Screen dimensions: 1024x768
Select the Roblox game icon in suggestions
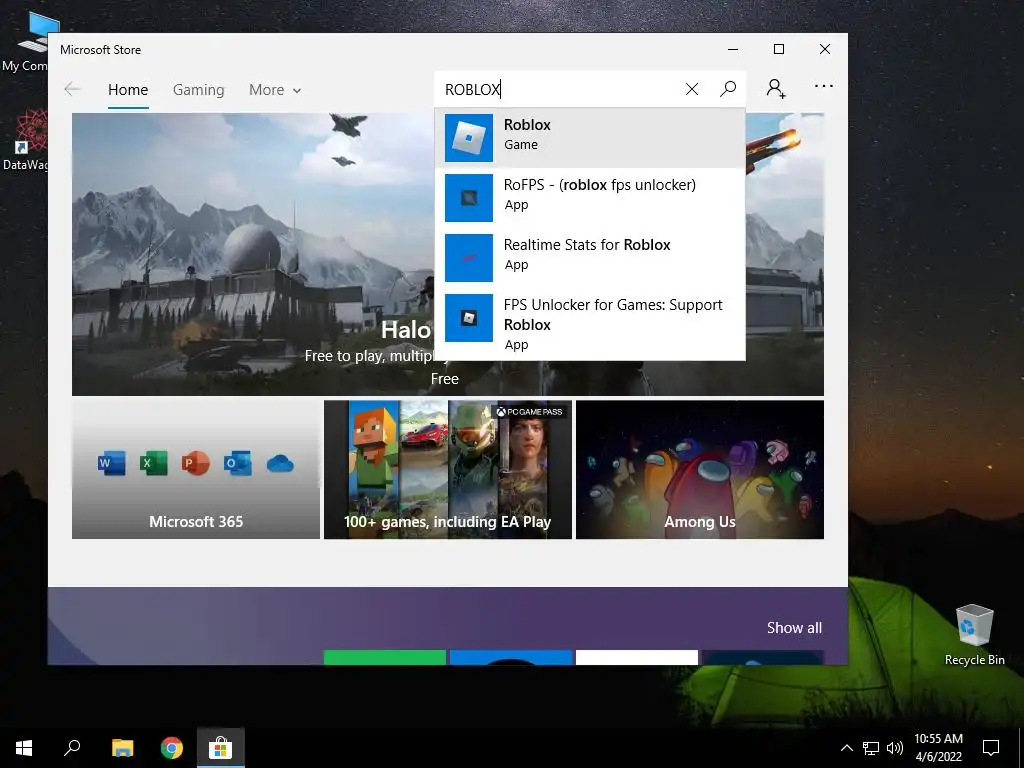(x=469, y=138)
